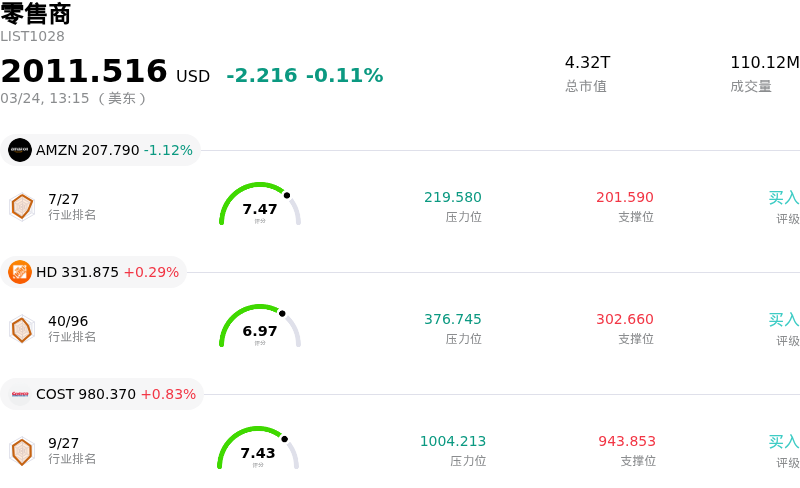Screen dimensions: 800x488
Task: Click the COST 买入 rating link
Action: click(x=783, y=442)
